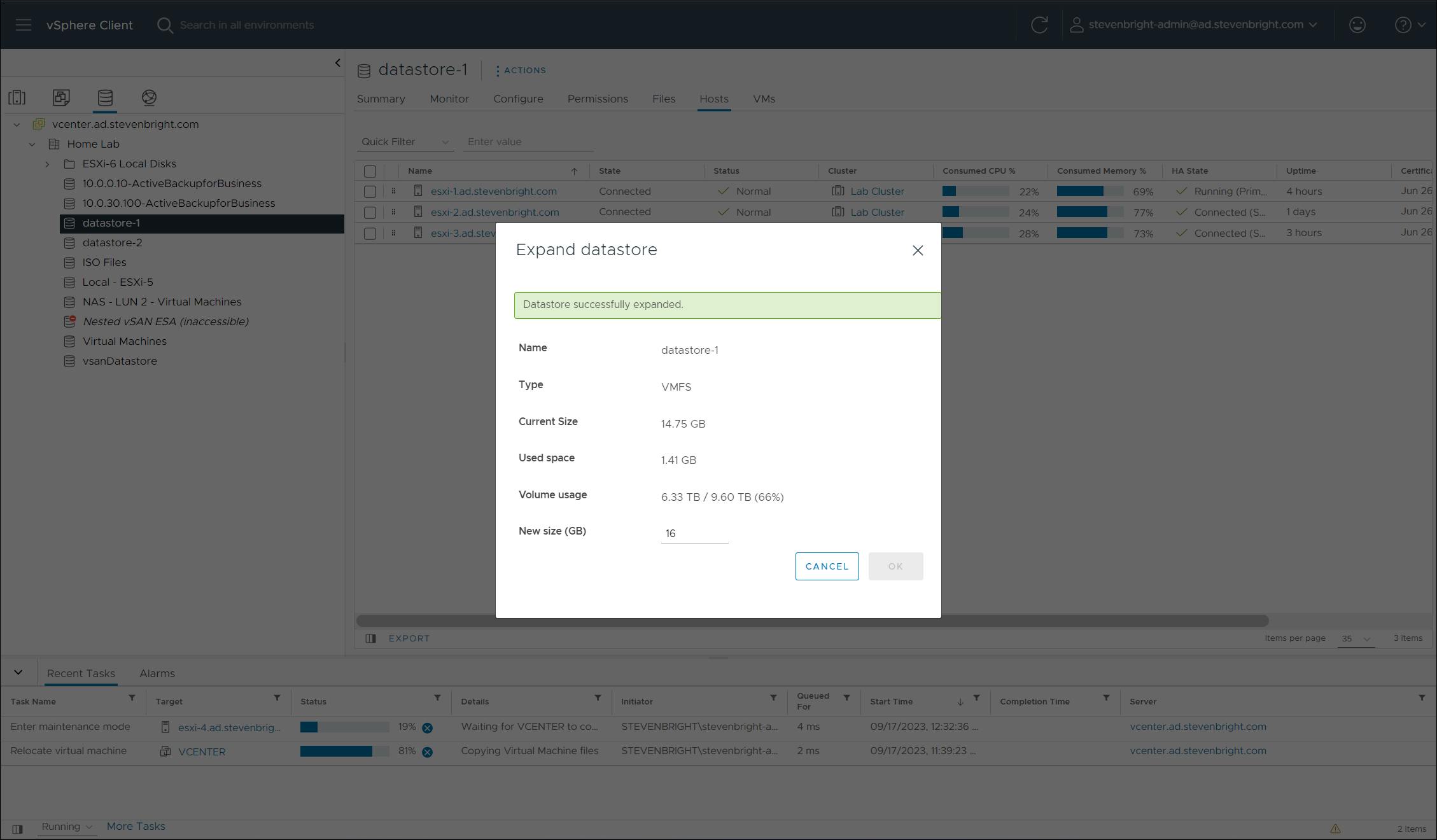Check the esxi-2.ad.stevenbright.com row checkbox
The height and width of the screenshot is (840, 1437).
coord(370,213)
